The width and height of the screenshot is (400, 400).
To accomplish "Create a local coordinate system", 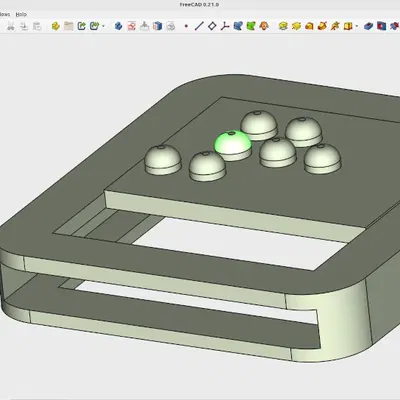I will coord(225,26).
